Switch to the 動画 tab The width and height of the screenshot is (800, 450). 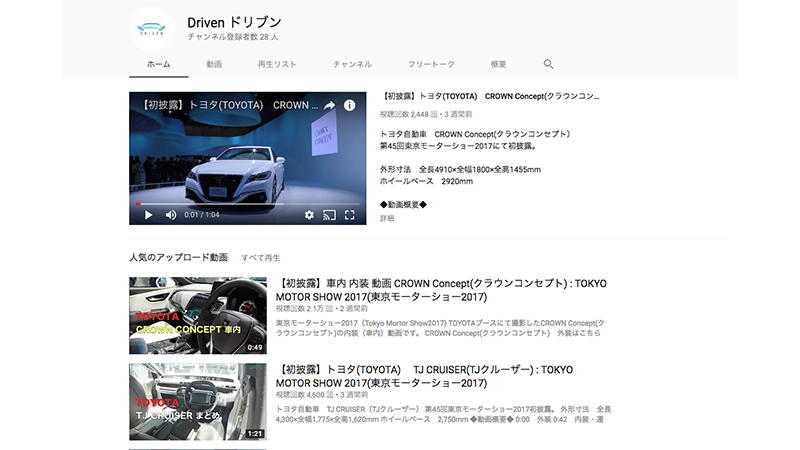pos(214,64)
